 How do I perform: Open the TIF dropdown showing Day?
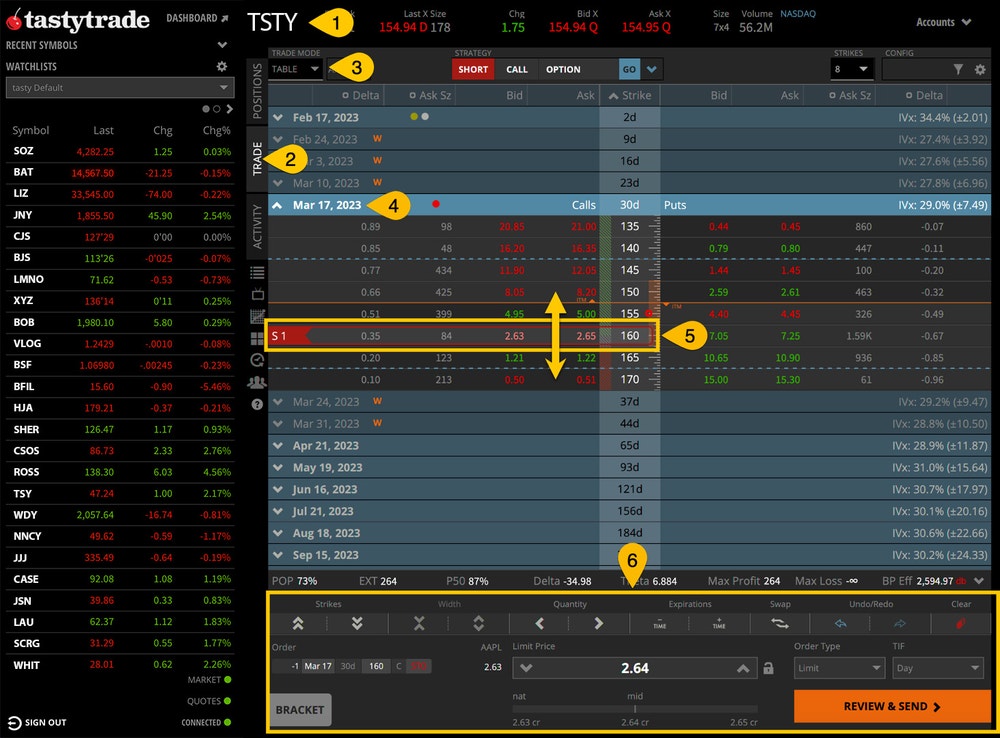click(937, 668)
